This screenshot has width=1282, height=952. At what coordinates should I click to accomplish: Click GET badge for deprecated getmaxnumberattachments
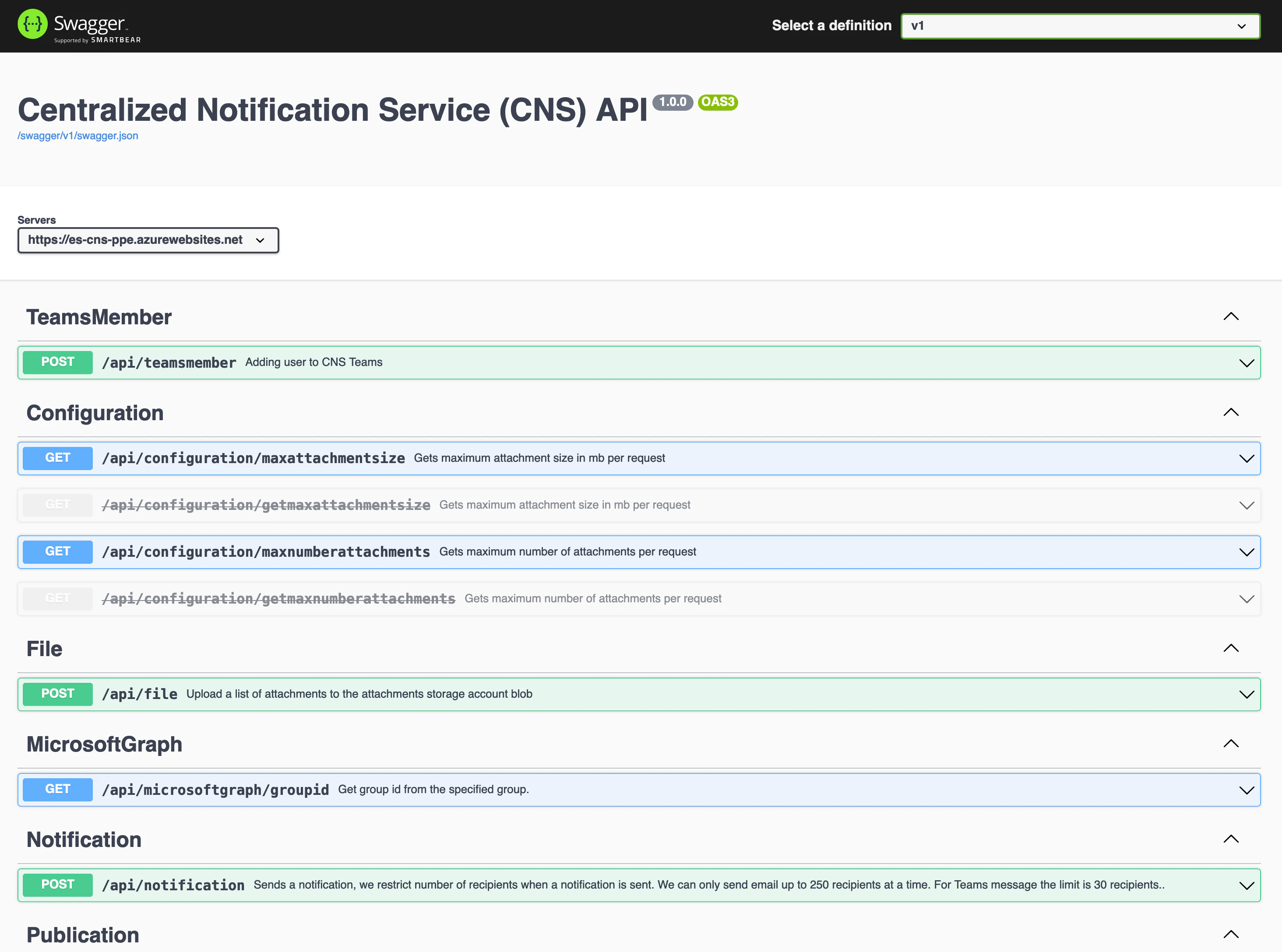[58, 599]
